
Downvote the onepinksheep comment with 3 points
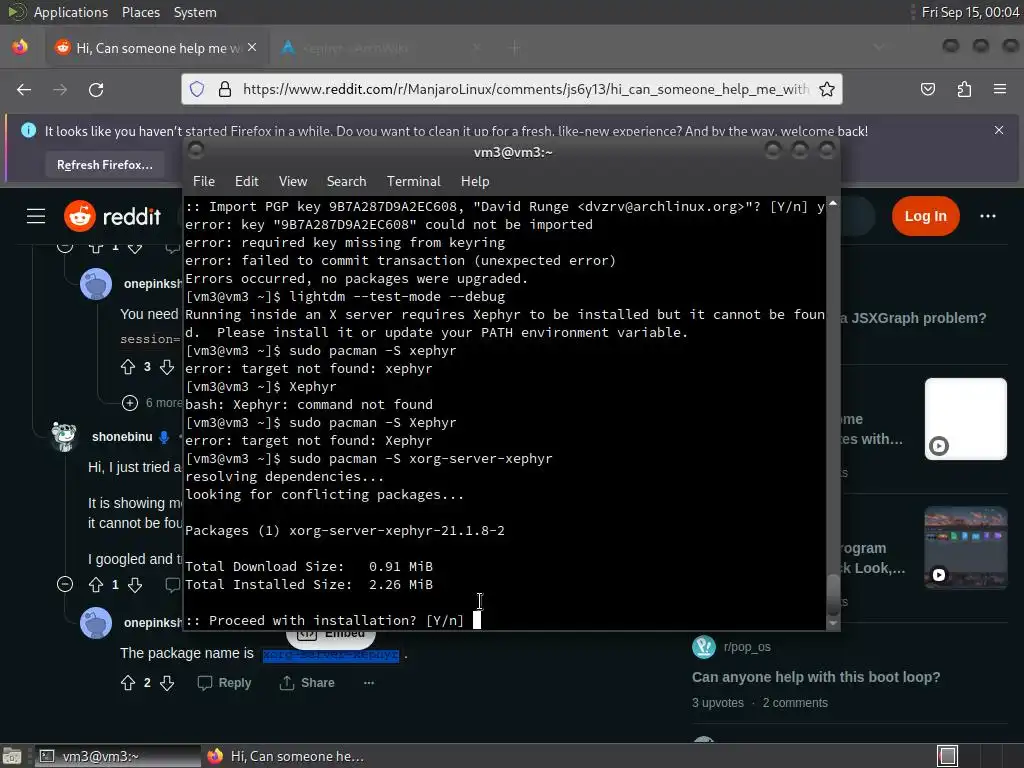(167, 367)
